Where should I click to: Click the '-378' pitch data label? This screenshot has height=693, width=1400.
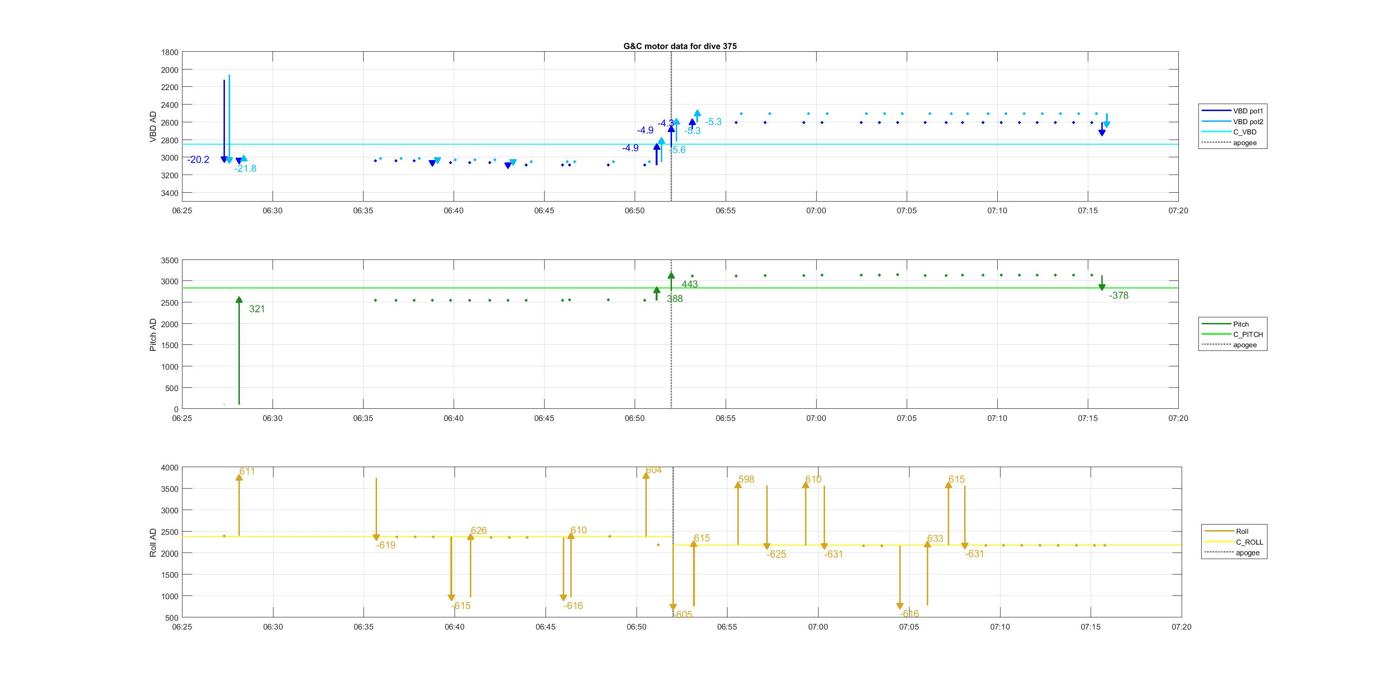1118,296
